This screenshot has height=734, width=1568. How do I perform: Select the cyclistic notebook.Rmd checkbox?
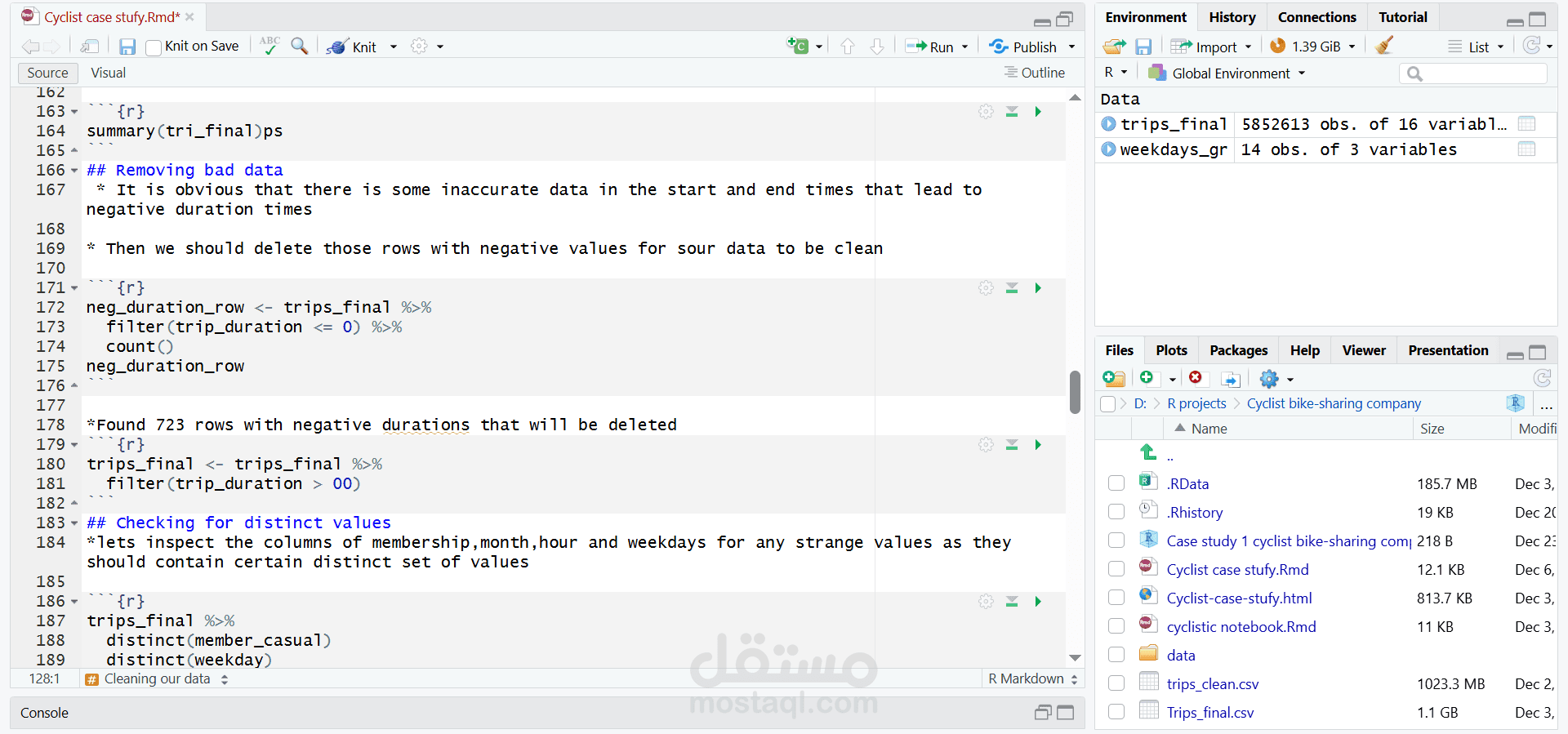1116,626
